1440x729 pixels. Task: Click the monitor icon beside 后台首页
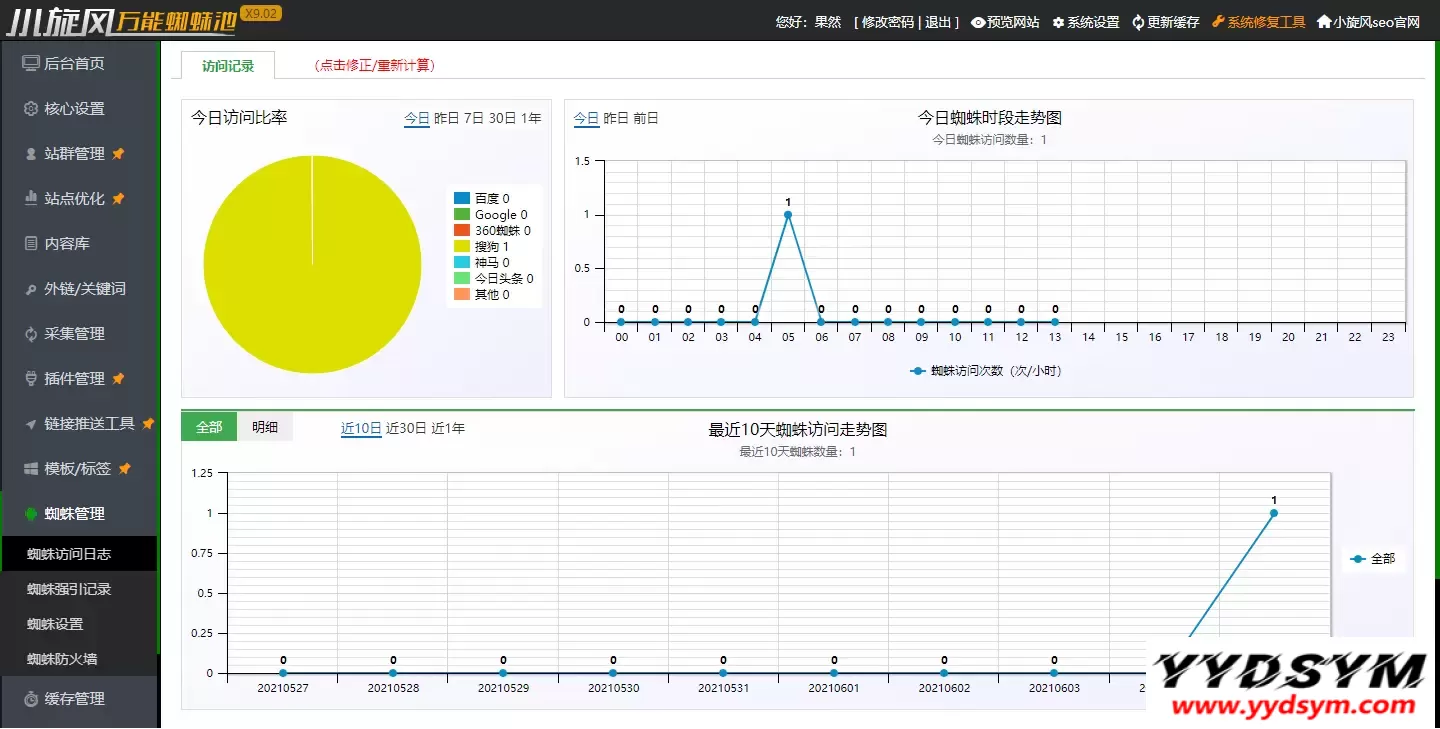click(31, 64)
